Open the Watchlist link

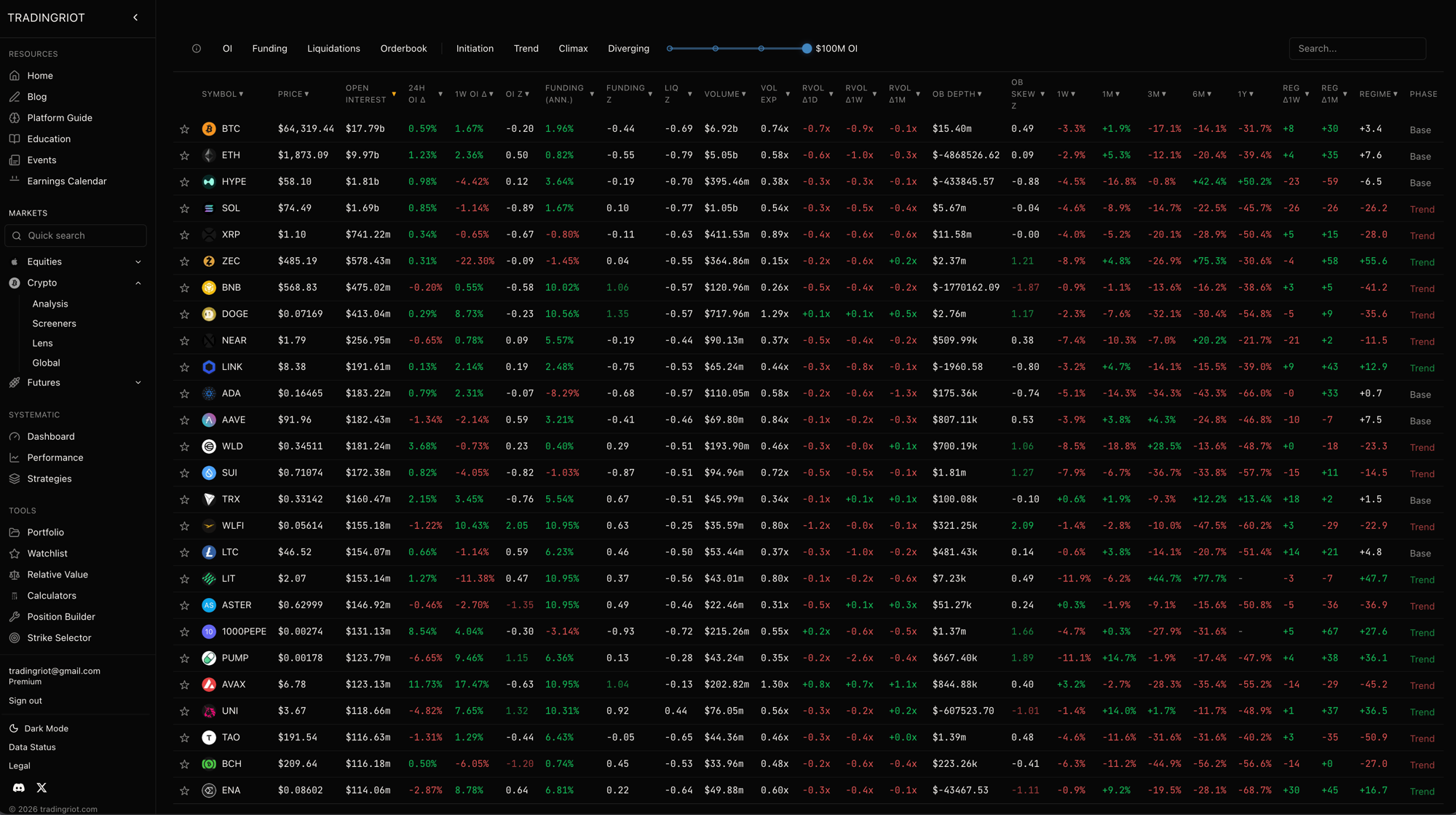47,554
